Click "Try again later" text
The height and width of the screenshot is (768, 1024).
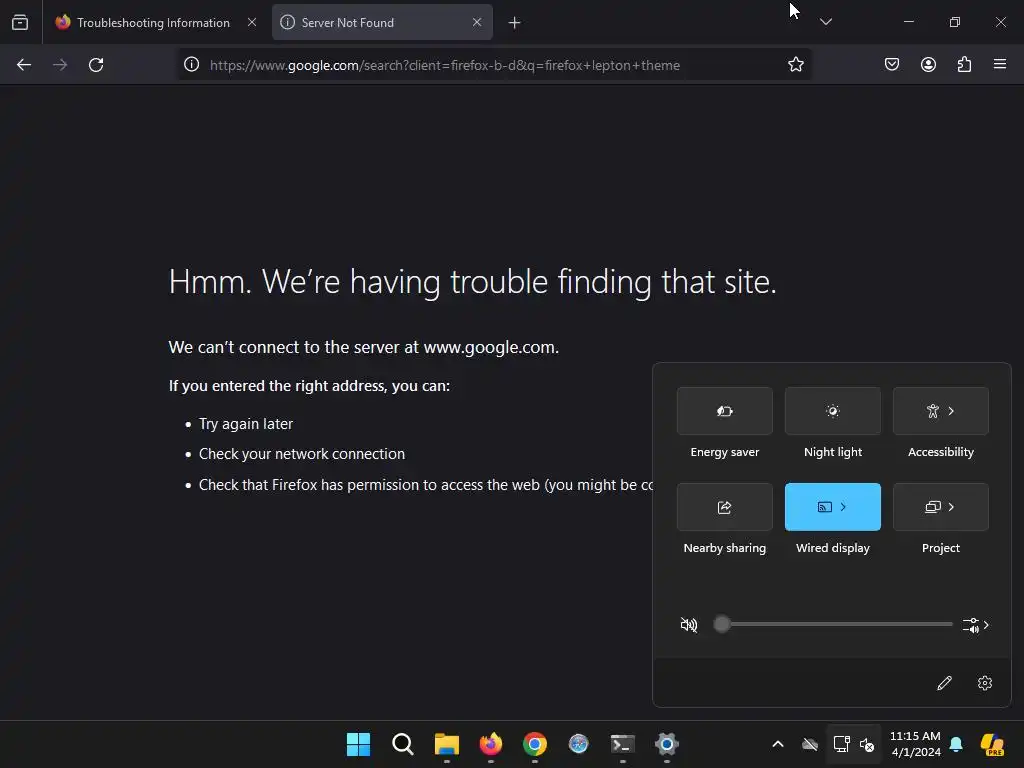point(246,424)
